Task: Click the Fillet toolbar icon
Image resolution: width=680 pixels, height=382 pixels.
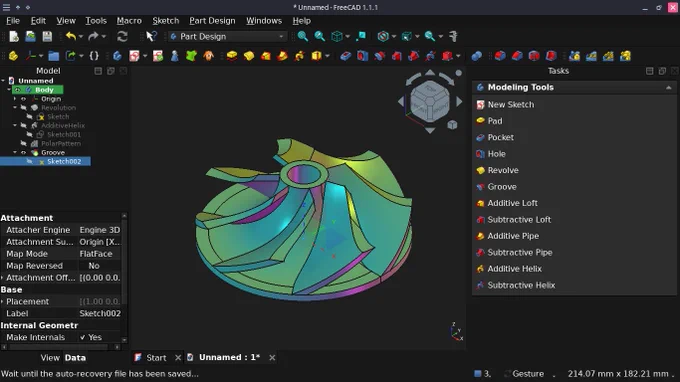Action: (x=500, y=56)
